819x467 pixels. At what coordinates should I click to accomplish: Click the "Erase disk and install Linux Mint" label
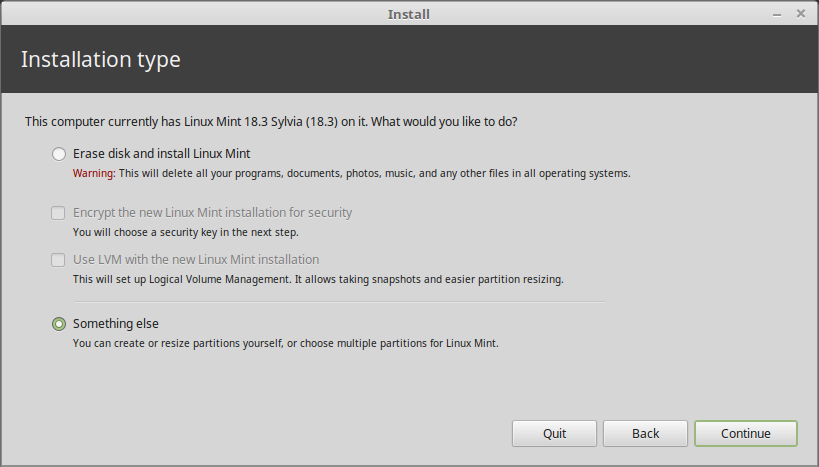(x=161, y=154)
